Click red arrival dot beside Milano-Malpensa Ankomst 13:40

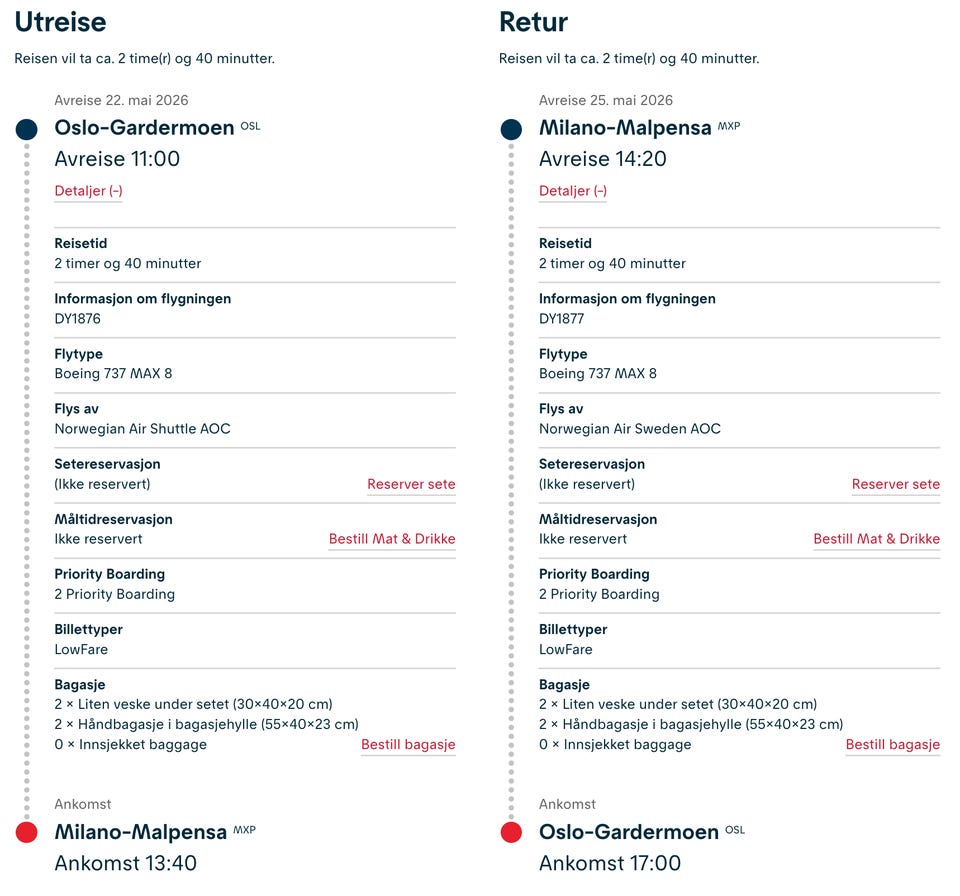tap(27, 833)
